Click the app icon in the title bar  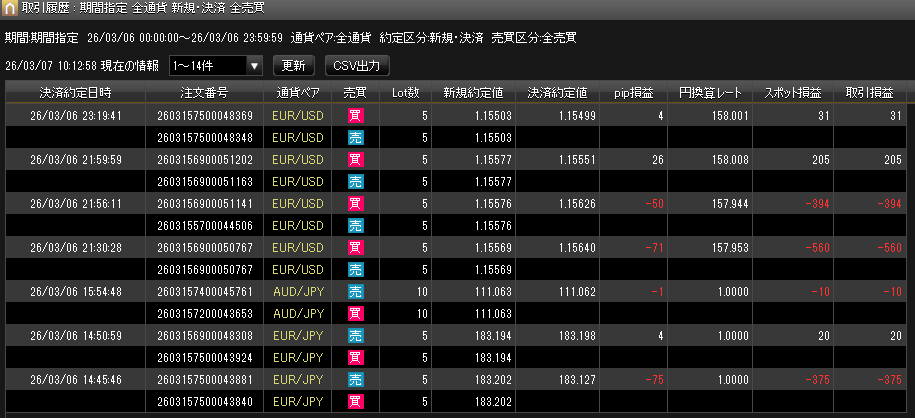tap(11, 10)
